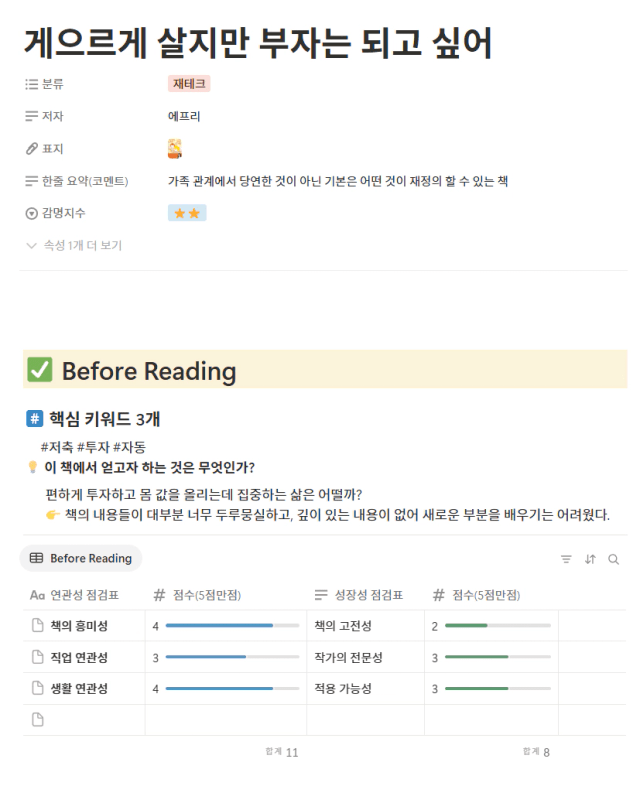
Task: Click the page icon beside 책의 흥미성
Action: (38, 625)
